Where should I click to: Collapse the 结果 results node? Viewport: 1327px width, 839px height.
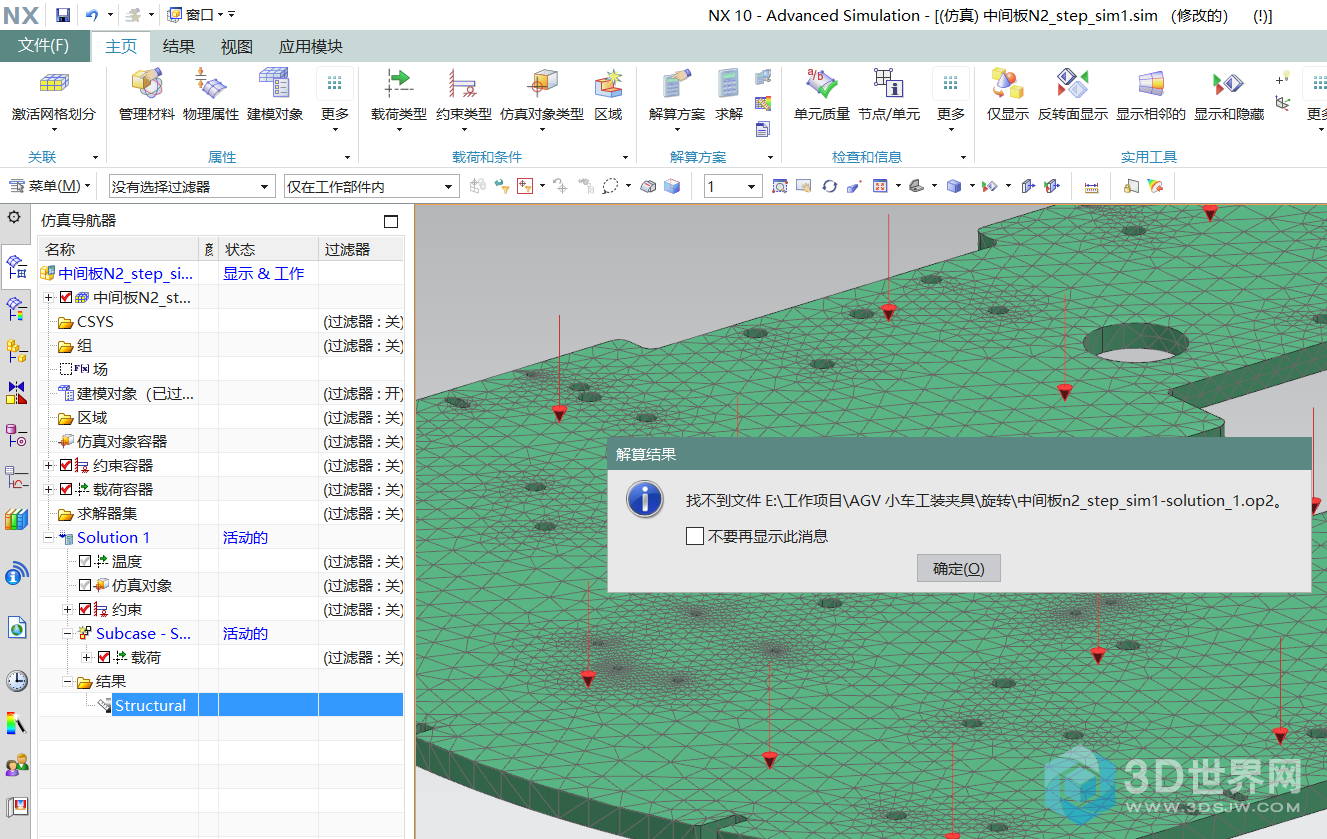67,681
